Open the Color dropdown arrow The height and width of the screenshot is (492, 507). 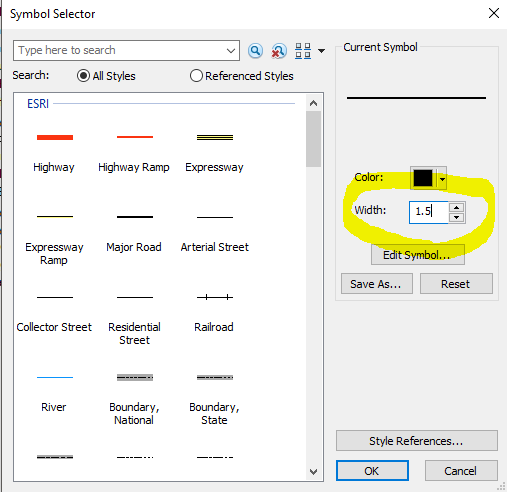pos(442,178)
